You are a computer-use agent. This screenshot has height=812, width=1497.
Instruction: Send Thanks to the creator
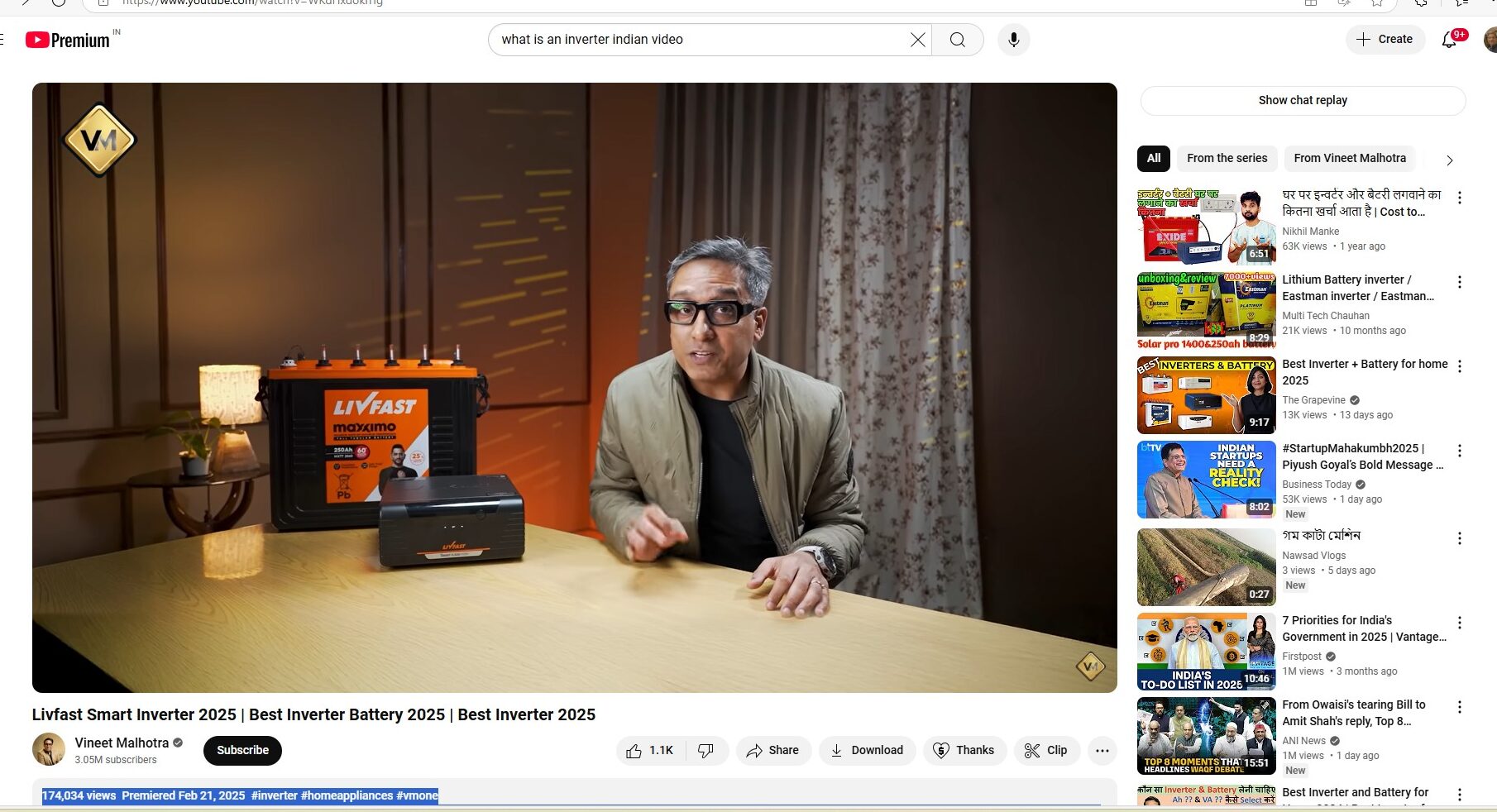tap(964, 750)
